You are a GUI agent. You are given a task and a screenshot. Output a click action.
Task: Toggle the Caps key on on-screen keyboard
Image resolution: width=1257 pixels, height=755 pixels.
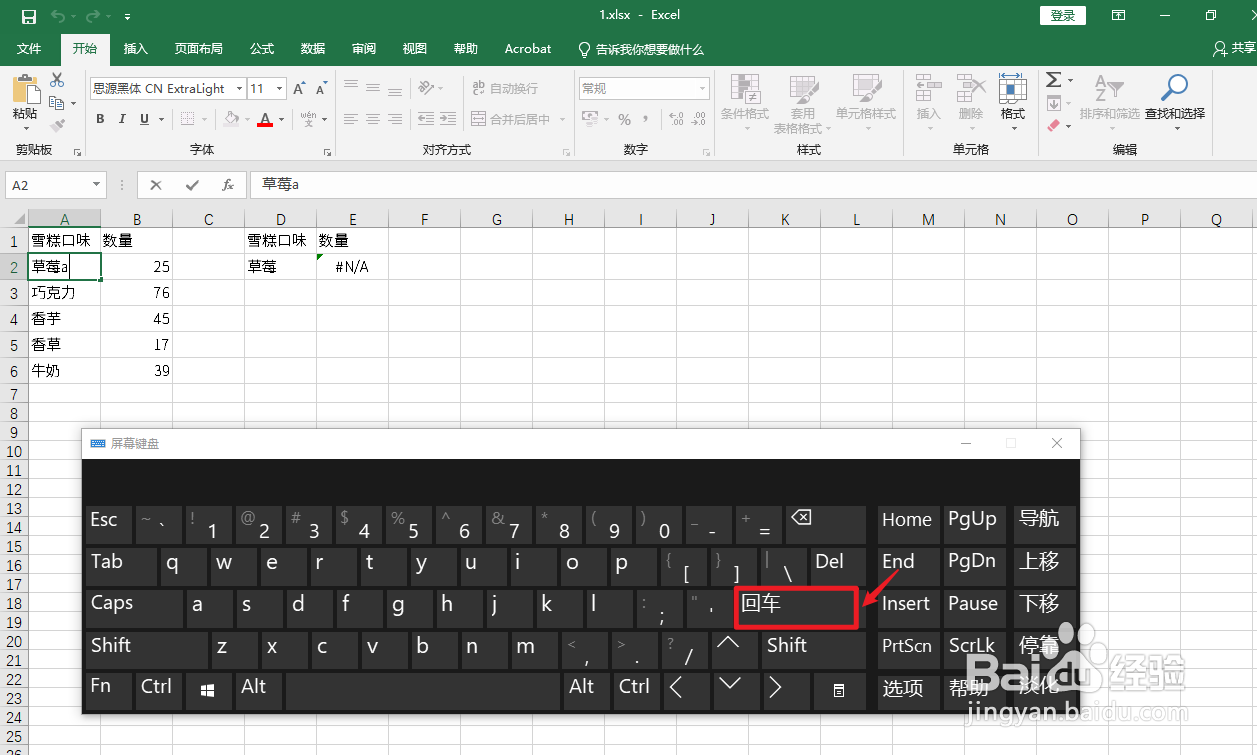click(x=134, y=607)
